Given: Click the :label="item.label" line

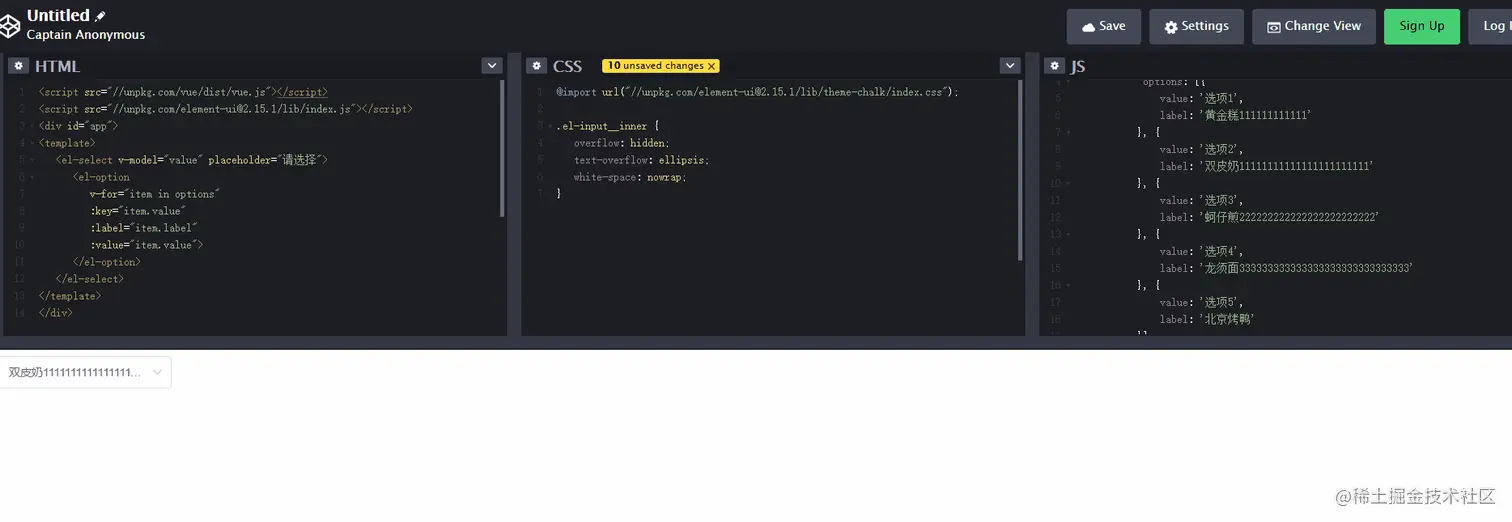Looking at the screenshot, I should (143, 228).
